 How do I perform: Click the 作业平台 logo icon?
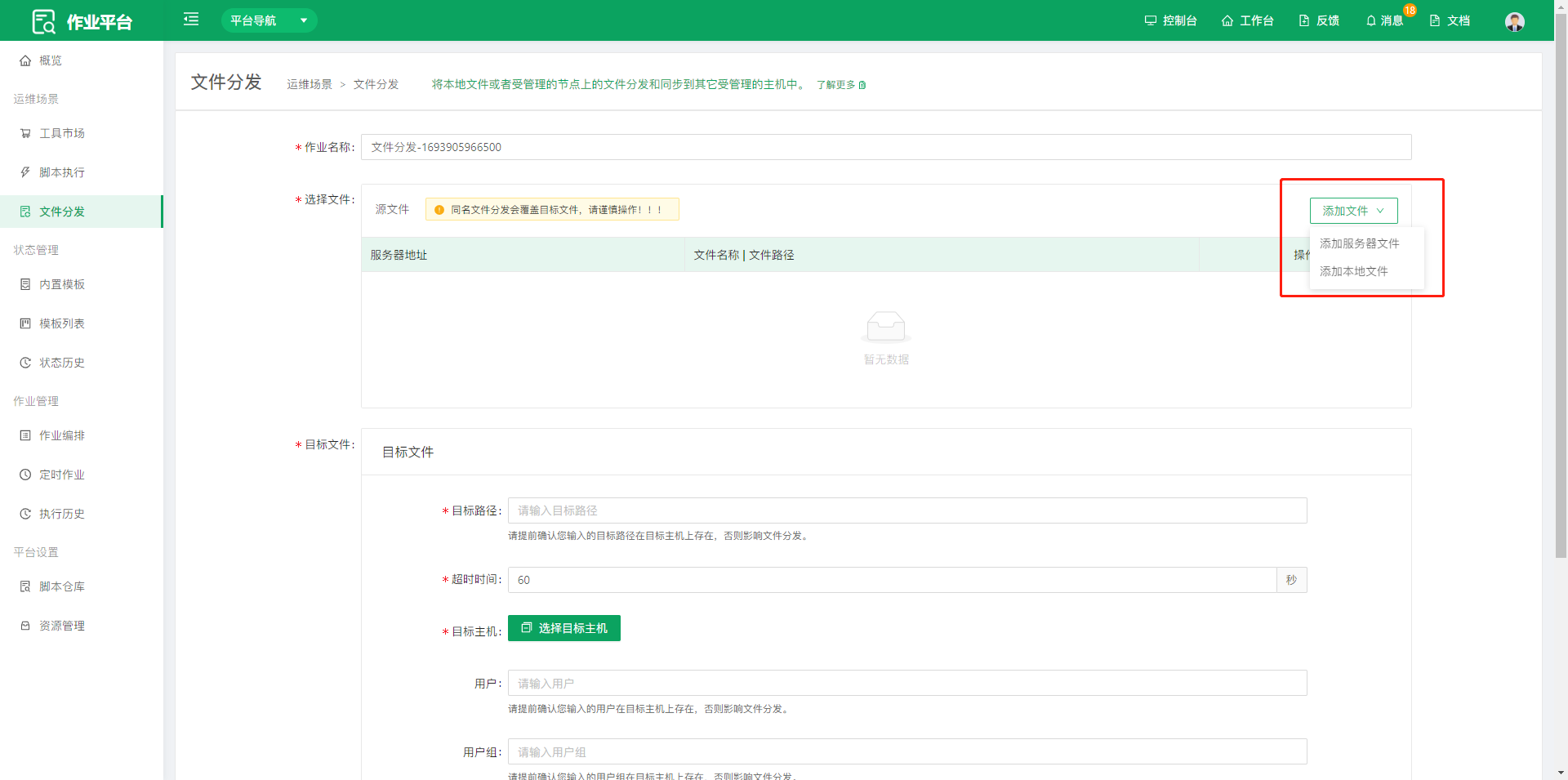43,21
